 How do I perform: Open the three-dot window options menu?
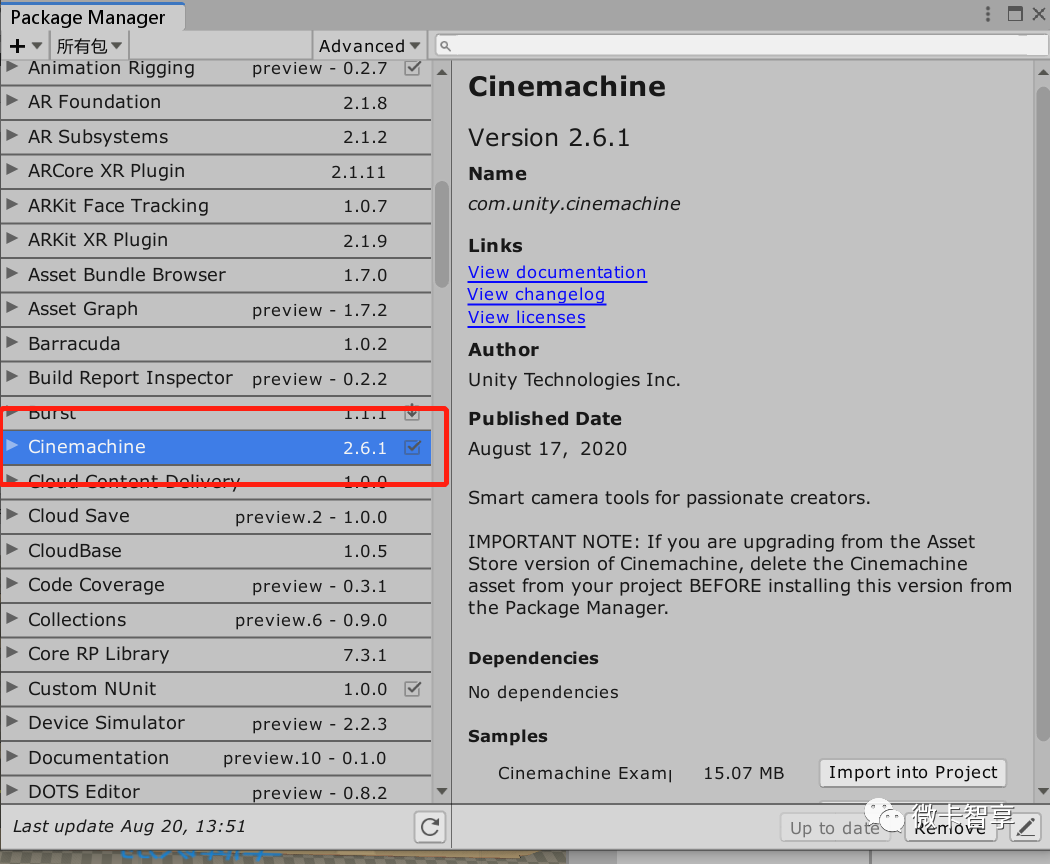tap(988, 13)
